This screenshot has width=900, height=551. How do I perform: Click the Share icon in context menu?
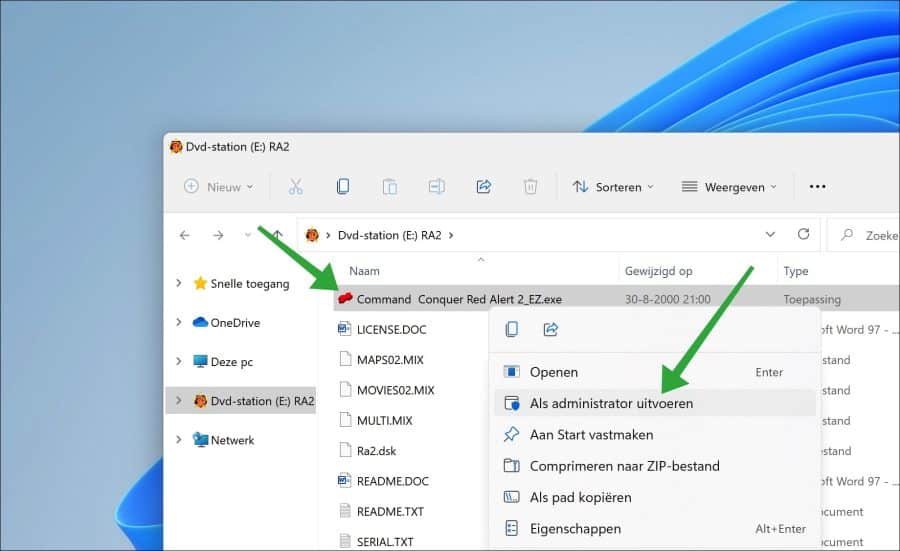[550, 329]
